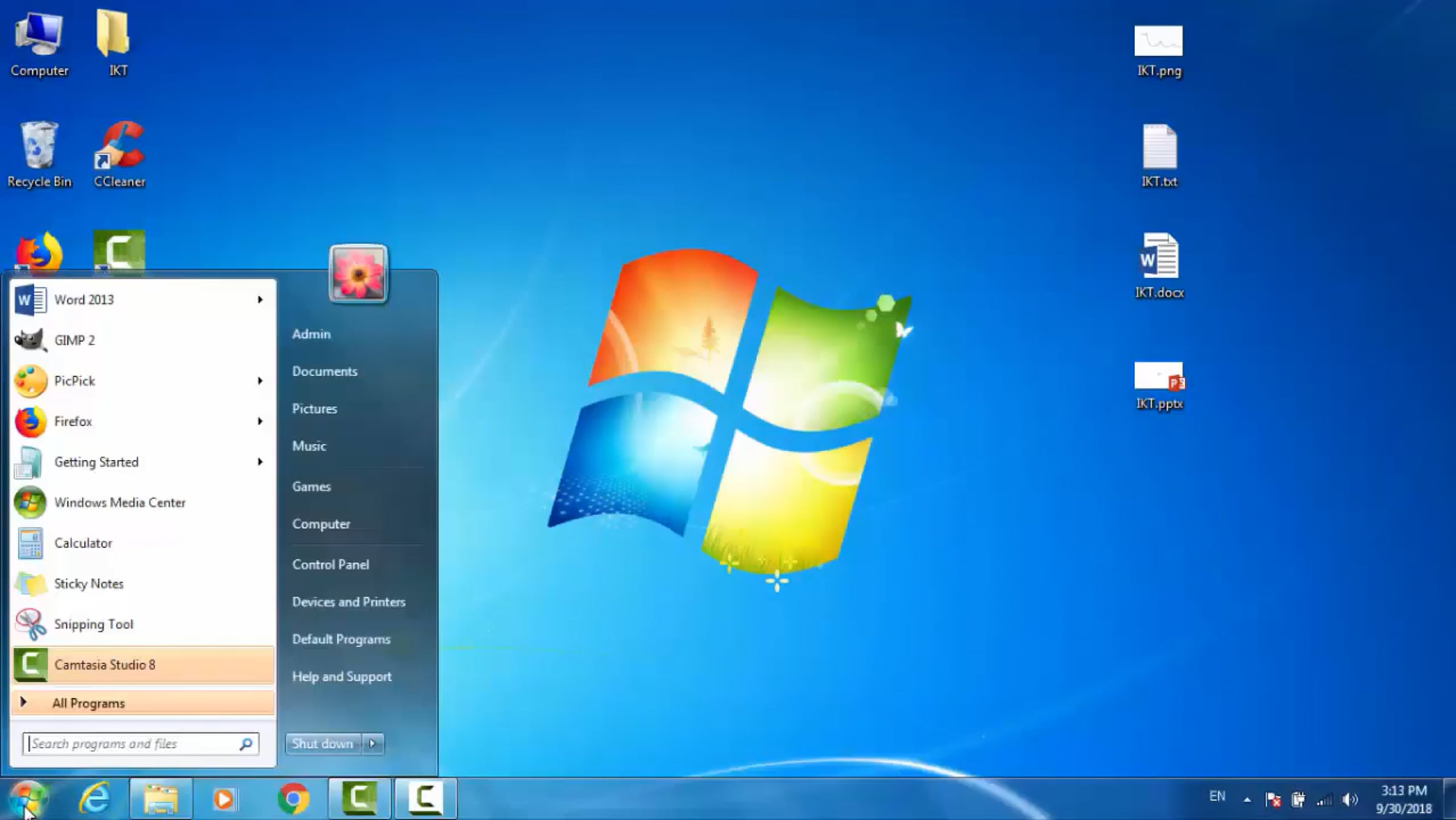
Task: Click Google Chrome taskbar icon
Action: [x=293, y=799]
